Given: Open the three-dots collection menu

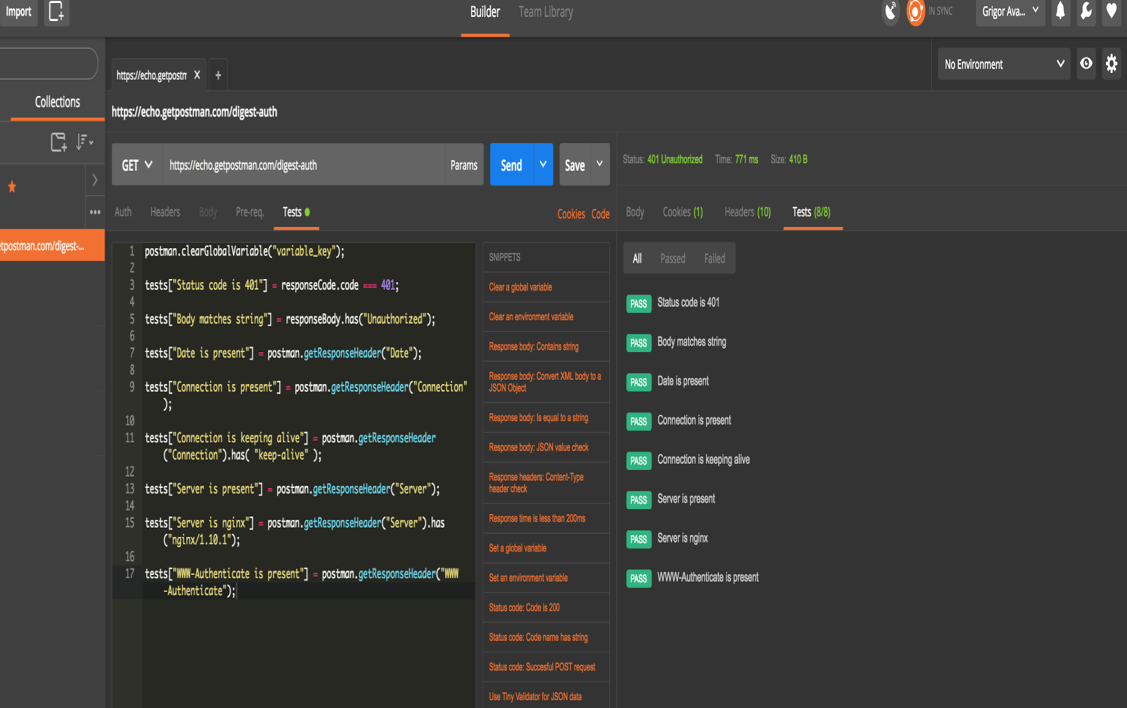Looking at the screenshot, I should point(95,212).
